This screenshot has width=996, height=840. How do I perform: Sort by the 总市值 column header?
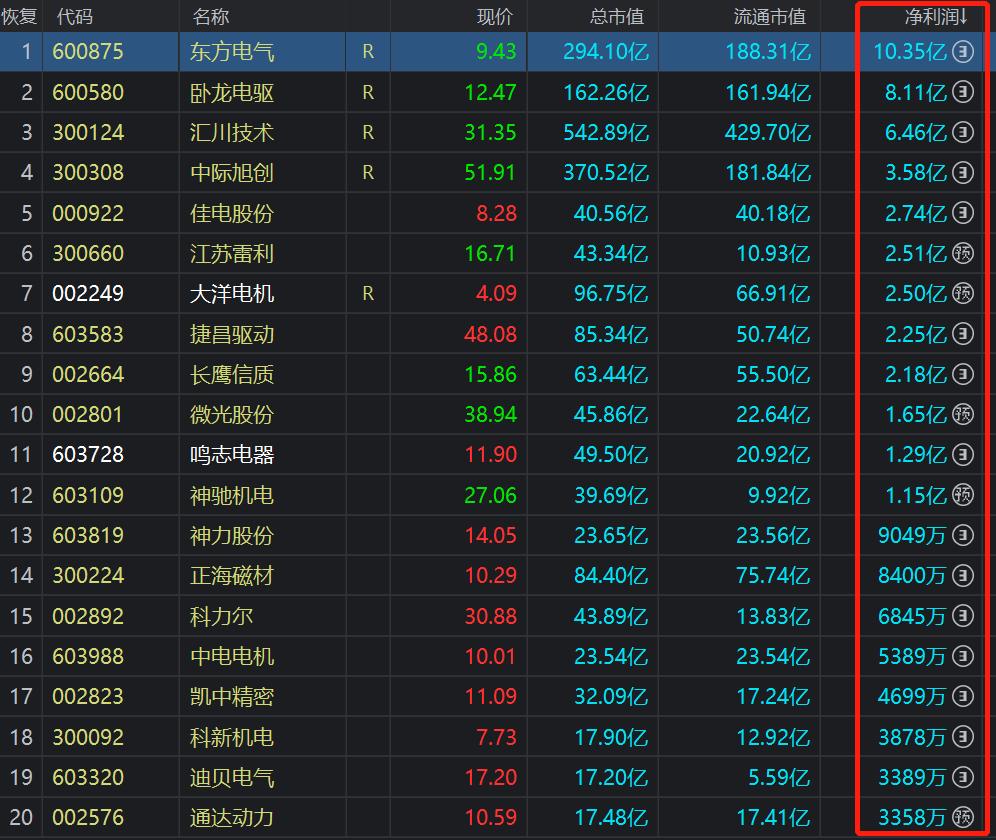(x=616, y=17)
